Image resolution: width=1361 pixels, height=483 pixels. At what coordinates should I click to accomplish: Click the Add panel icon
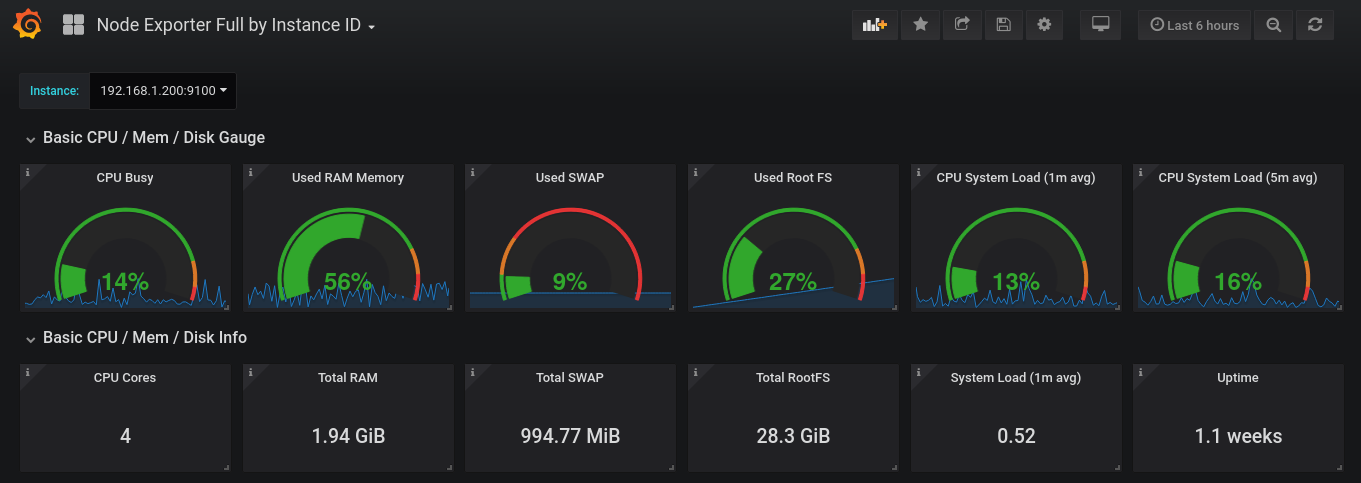(875, 25)
